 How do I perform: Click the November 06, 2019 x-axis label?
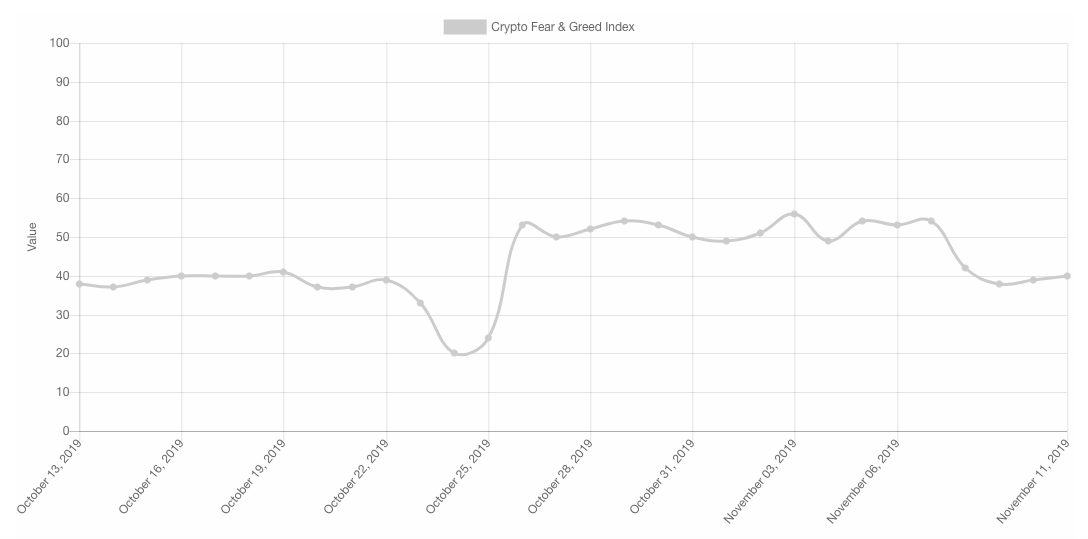864,481
